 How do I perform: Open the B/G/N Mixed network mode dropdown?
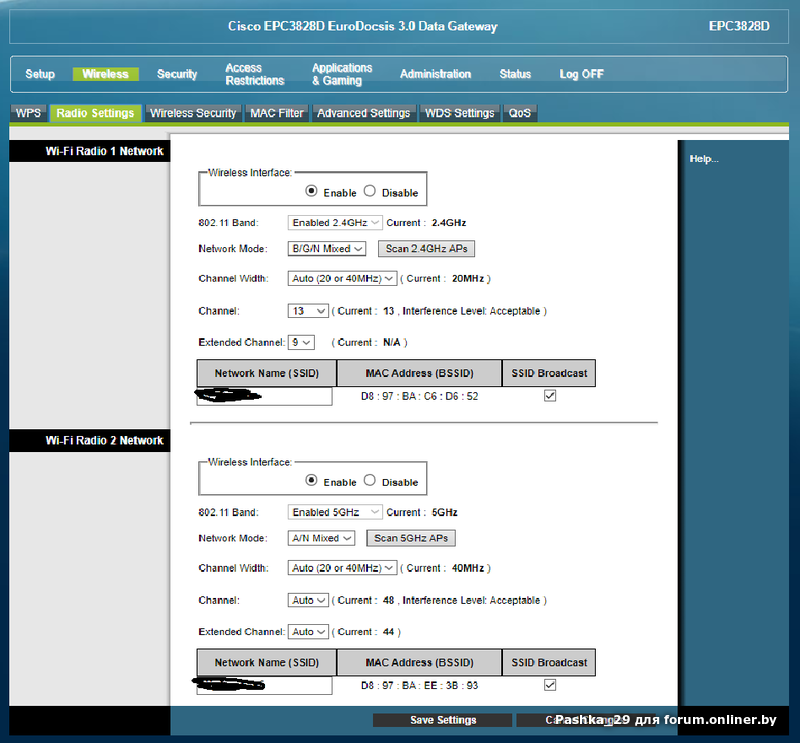327,249
